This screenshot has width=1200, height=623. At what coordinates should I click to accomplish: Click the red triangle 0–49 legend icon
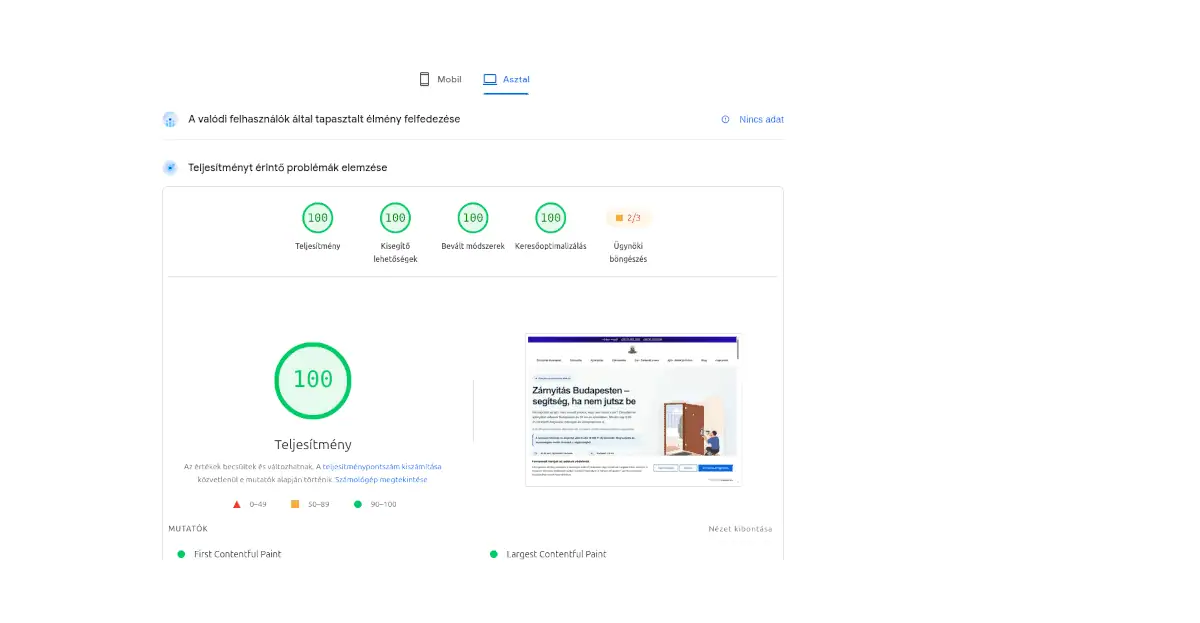[x=237, y=504]
